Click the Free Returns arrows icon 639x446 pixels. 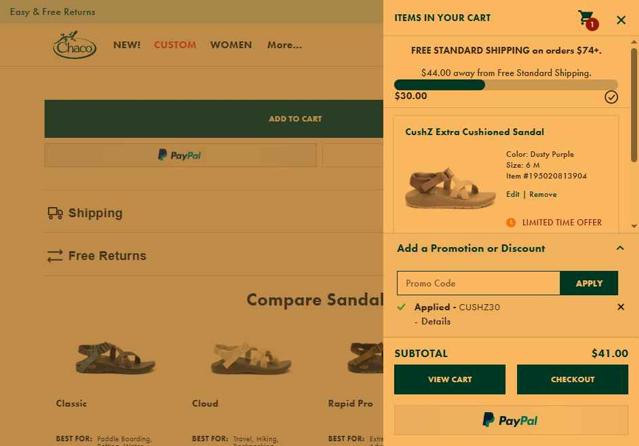click(55, 256)
